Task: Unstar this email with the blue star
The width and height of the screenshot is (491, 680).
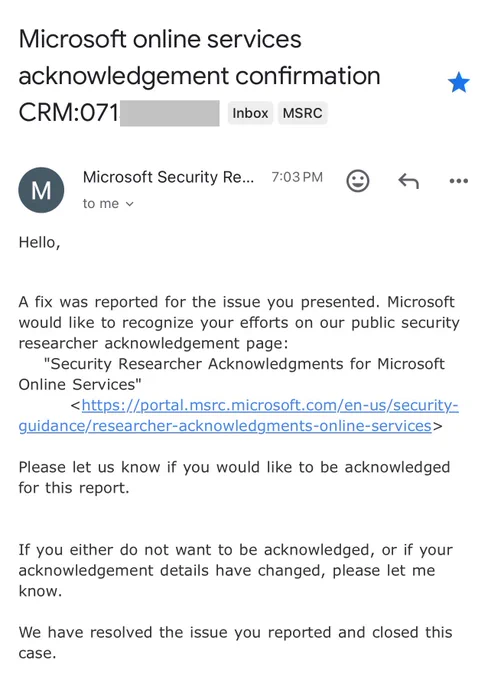Action: tap(458, 82)
